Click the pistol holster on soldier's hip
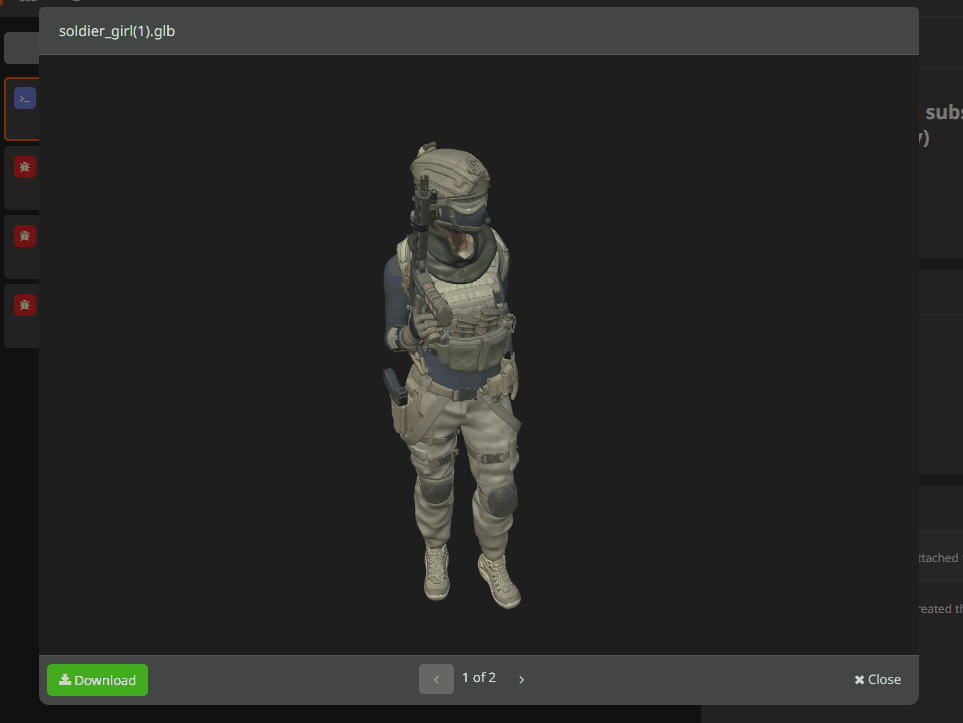The image size is (963, 723). [394, 390]
